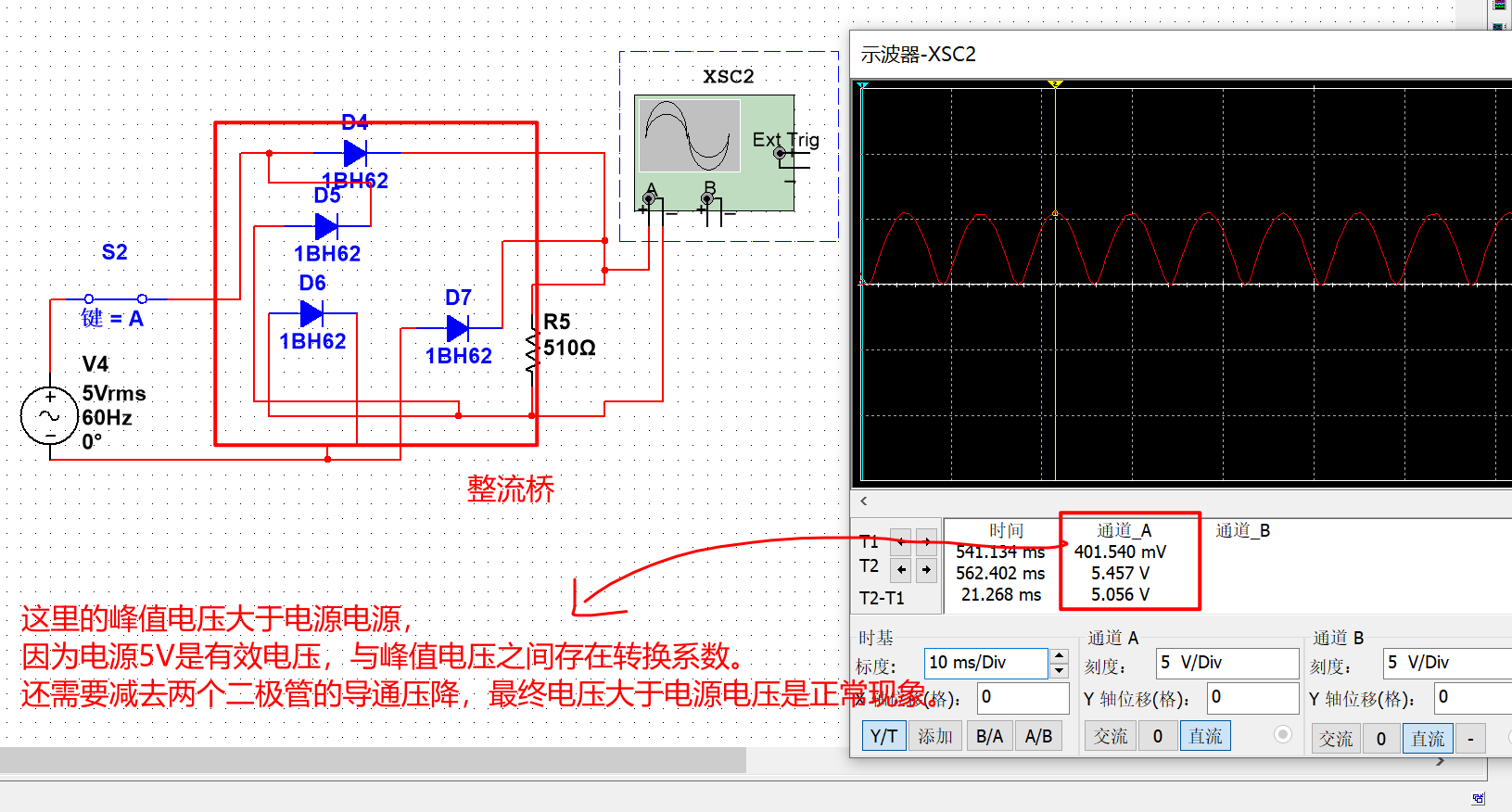
Task: Select Y/T display mode
Action: pyautogui.click(x=883, y=736)
